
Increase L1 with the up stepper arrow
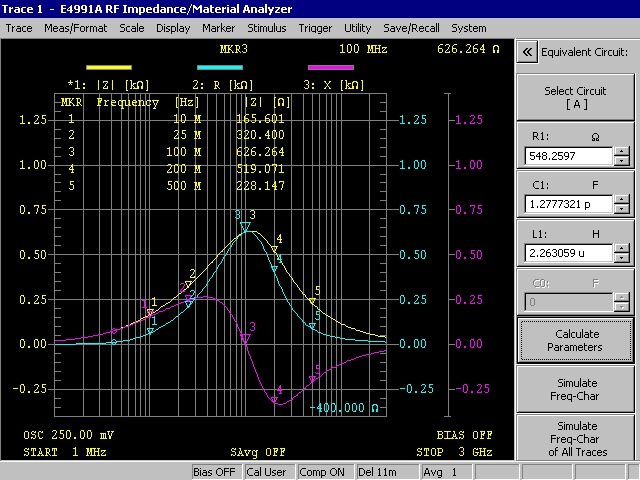point(622,249)
